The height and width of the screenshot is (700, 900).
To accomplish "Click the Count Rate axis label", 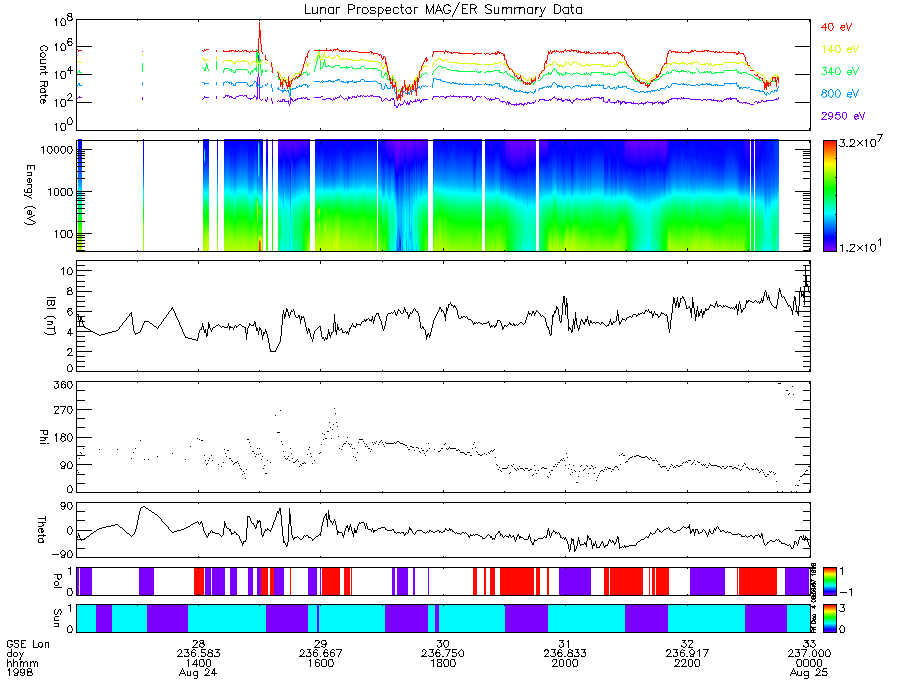I will point(43,75).
